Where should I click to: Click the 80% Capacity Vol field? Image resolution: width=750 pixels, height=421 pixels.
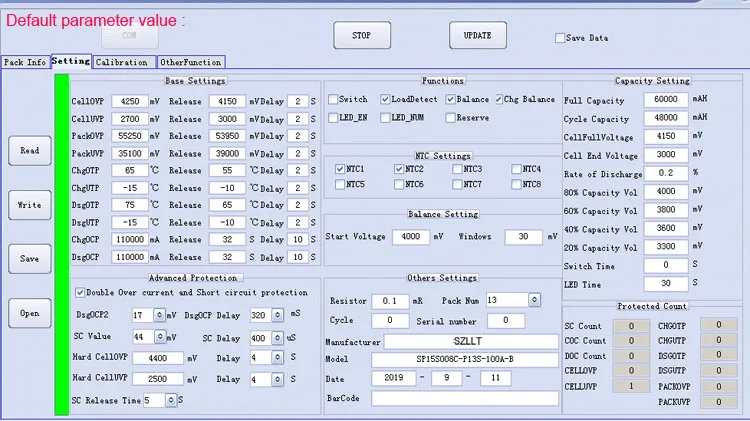(666, 191)
